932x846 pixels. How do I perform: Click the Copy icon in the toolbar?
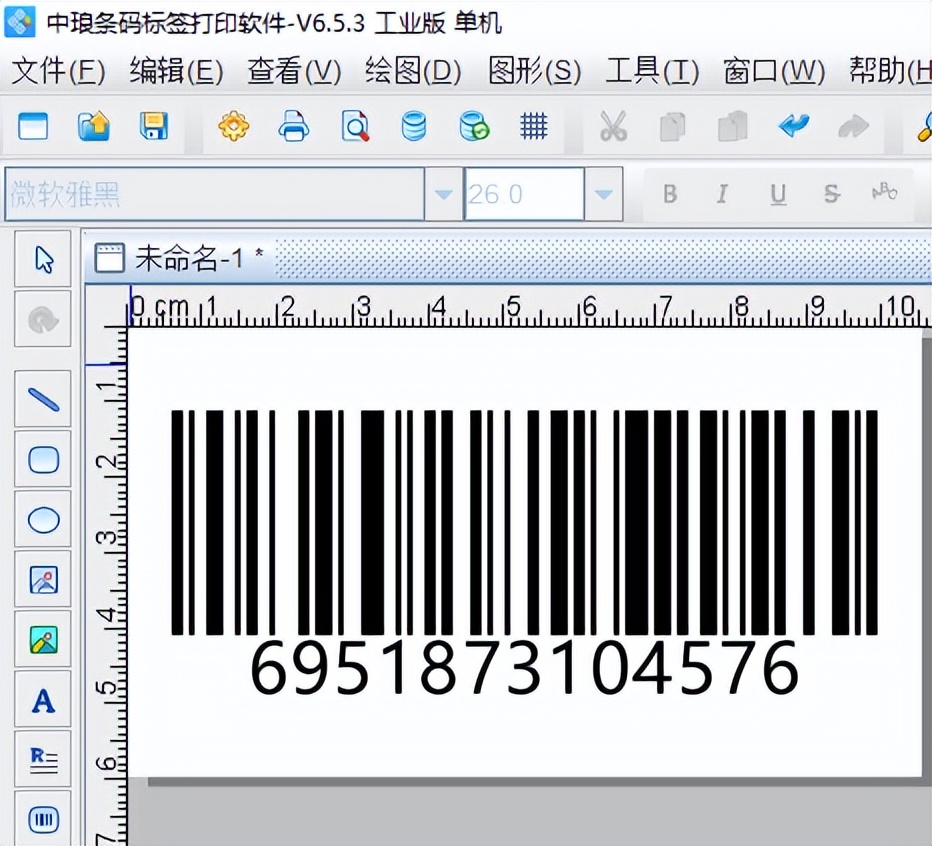(673, 127)
